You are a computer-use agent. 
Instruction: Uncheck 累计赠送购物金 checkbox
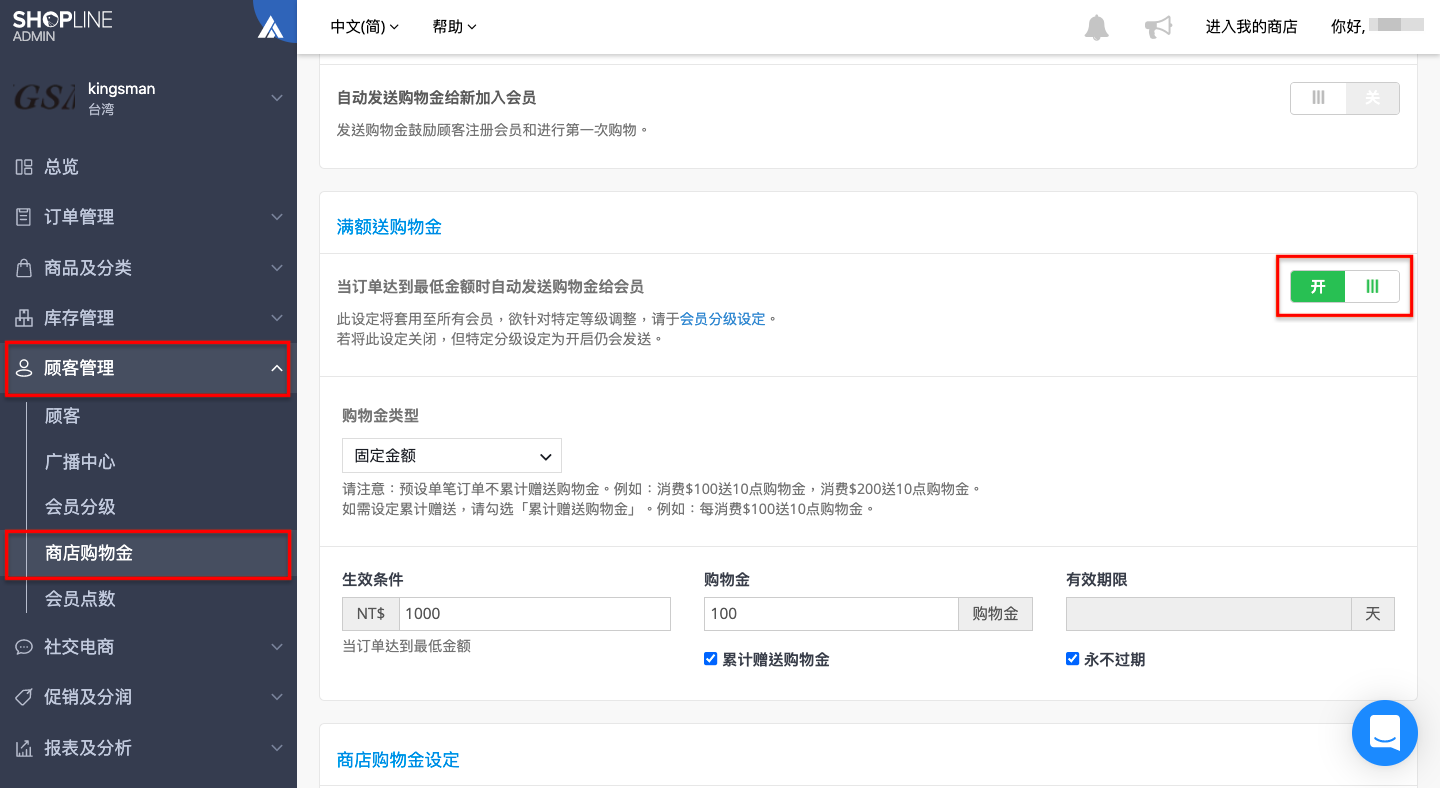point(711,659)
